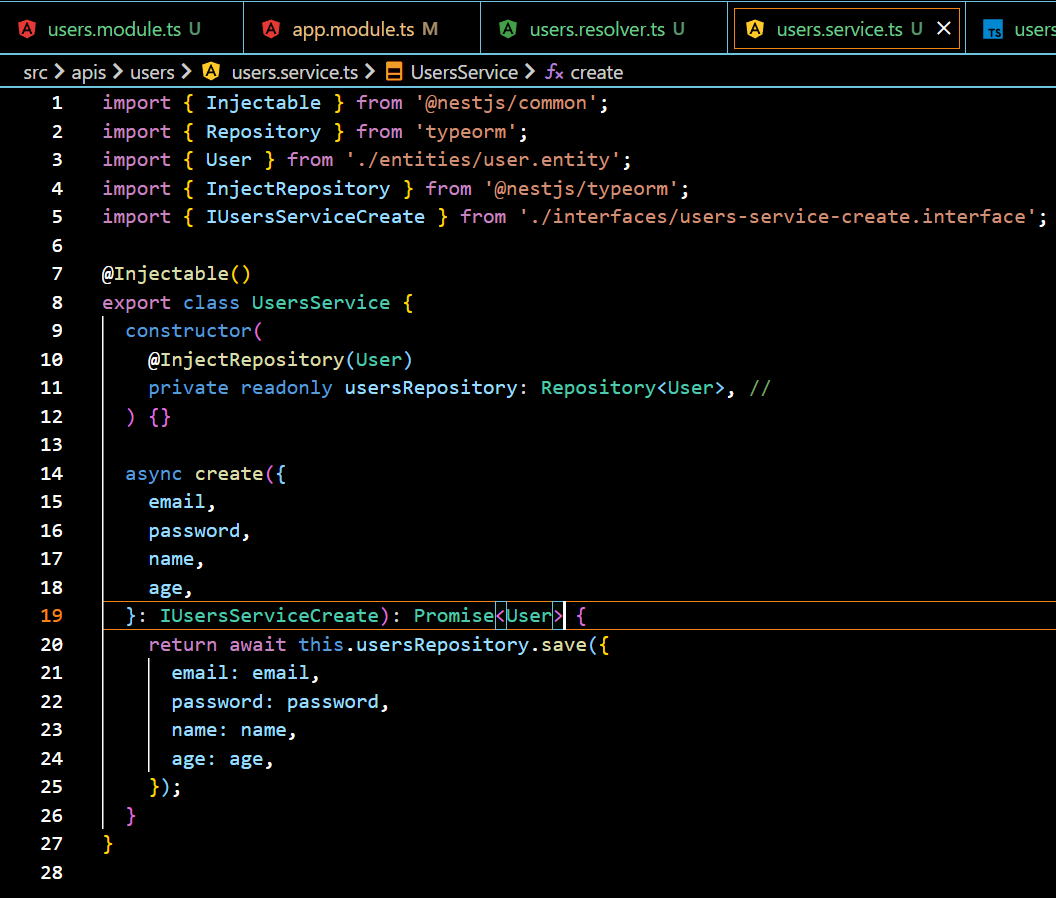Click line number 28 in the gutter

click(51, 872)
